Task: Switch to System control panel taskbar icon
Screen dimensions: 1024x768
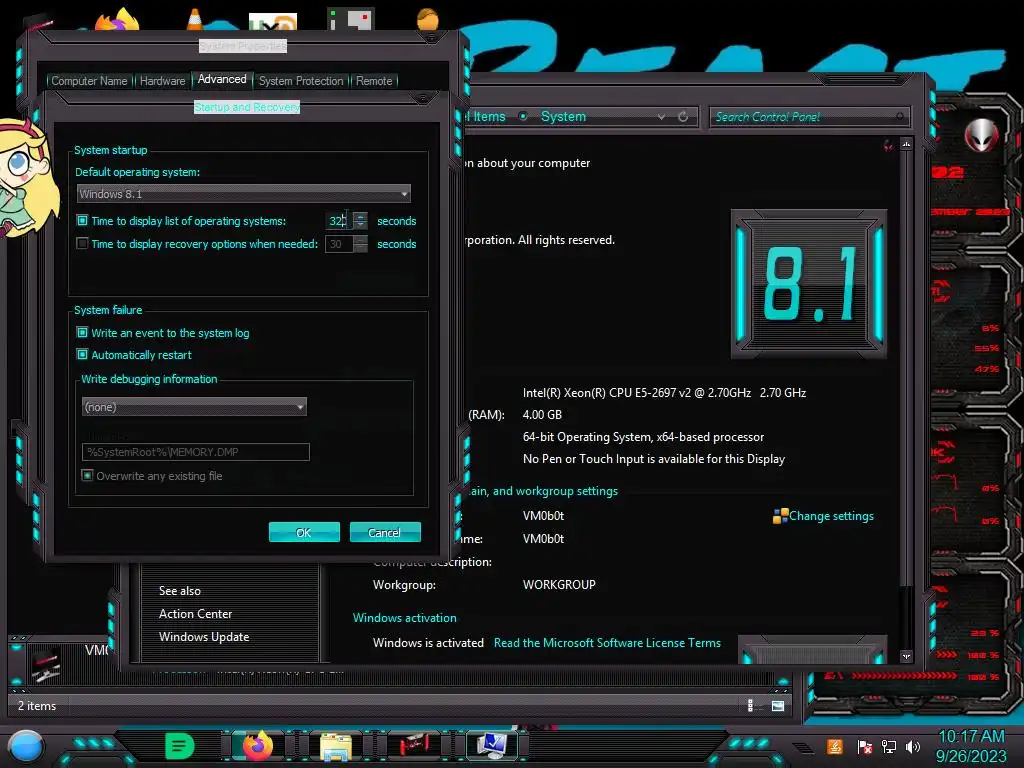Action: (x=492, y=746)
